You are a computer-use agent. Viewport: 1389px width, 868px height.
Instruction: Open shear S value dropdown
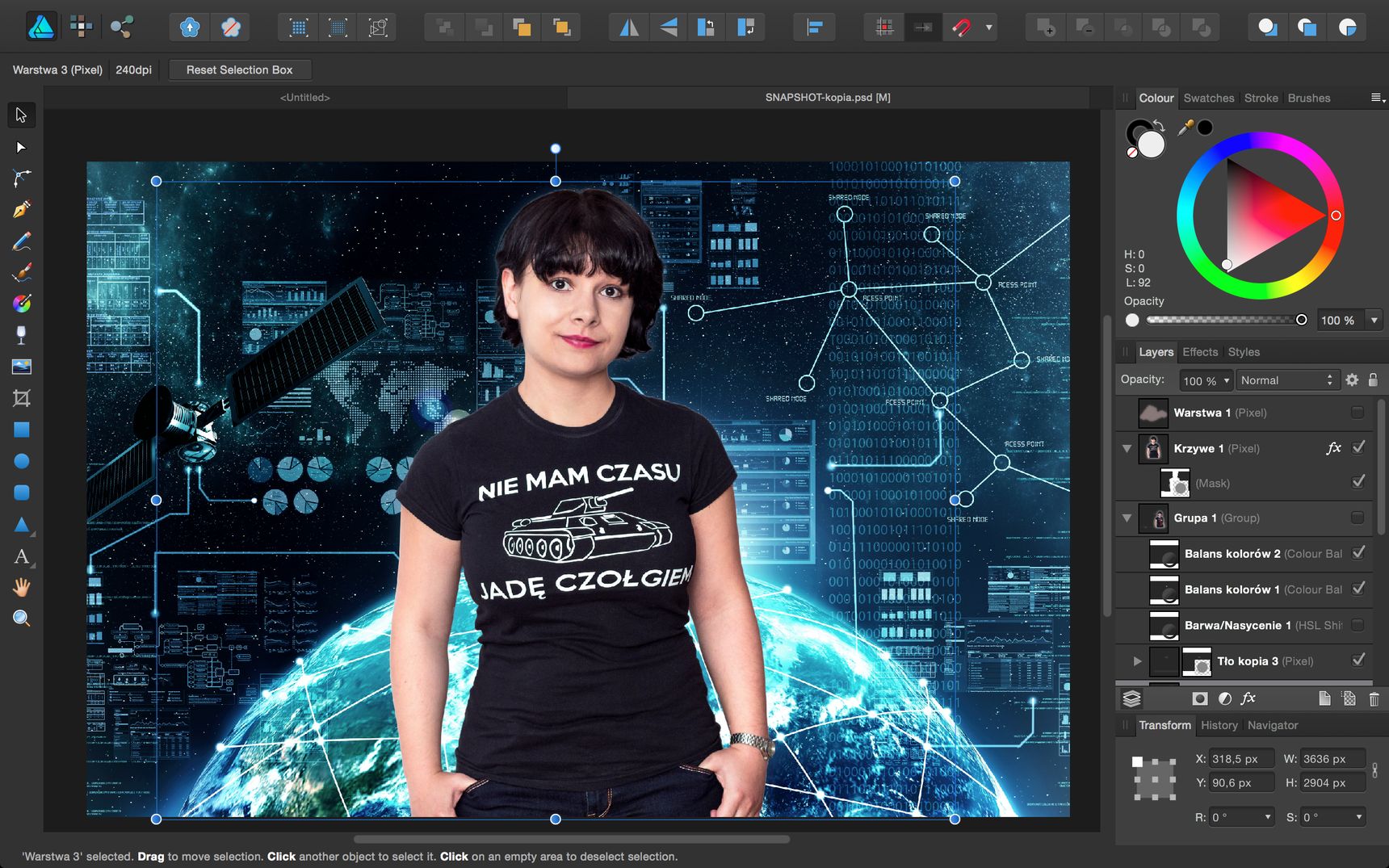[x=1359, y=817]
